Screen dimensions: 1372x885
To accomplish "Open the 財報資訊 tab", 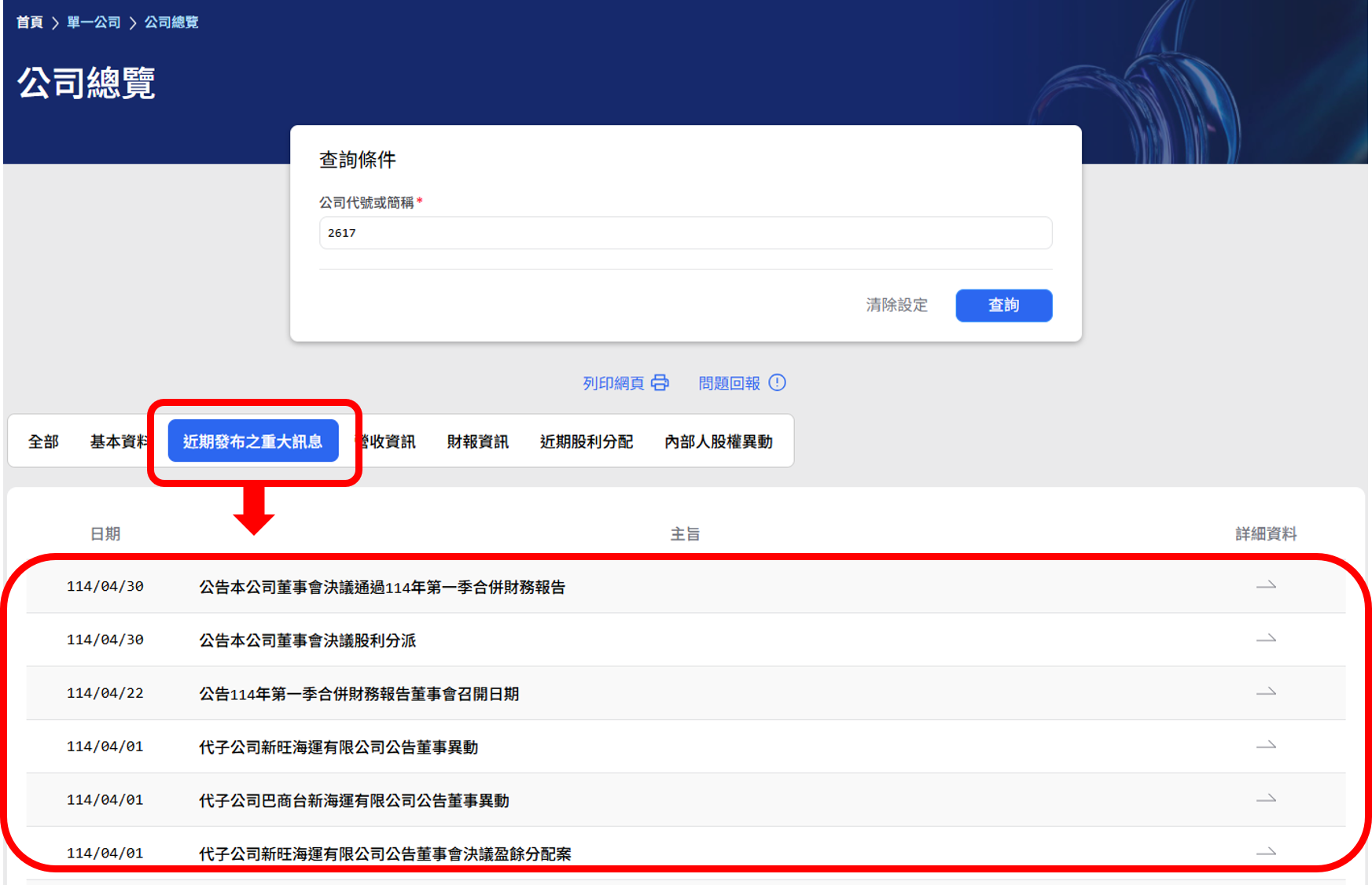I will click(477, 442).
